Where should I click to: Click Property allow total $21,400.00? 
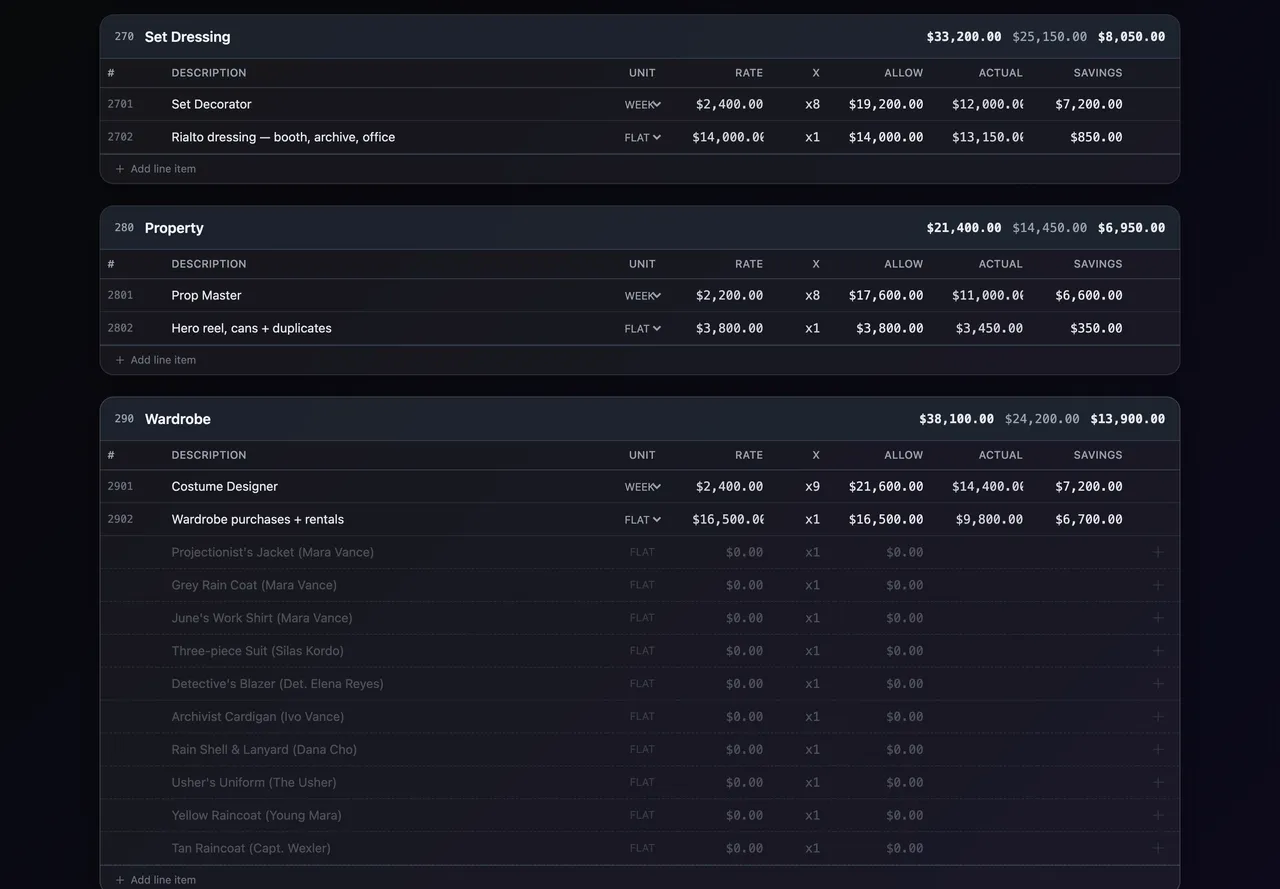964,228
